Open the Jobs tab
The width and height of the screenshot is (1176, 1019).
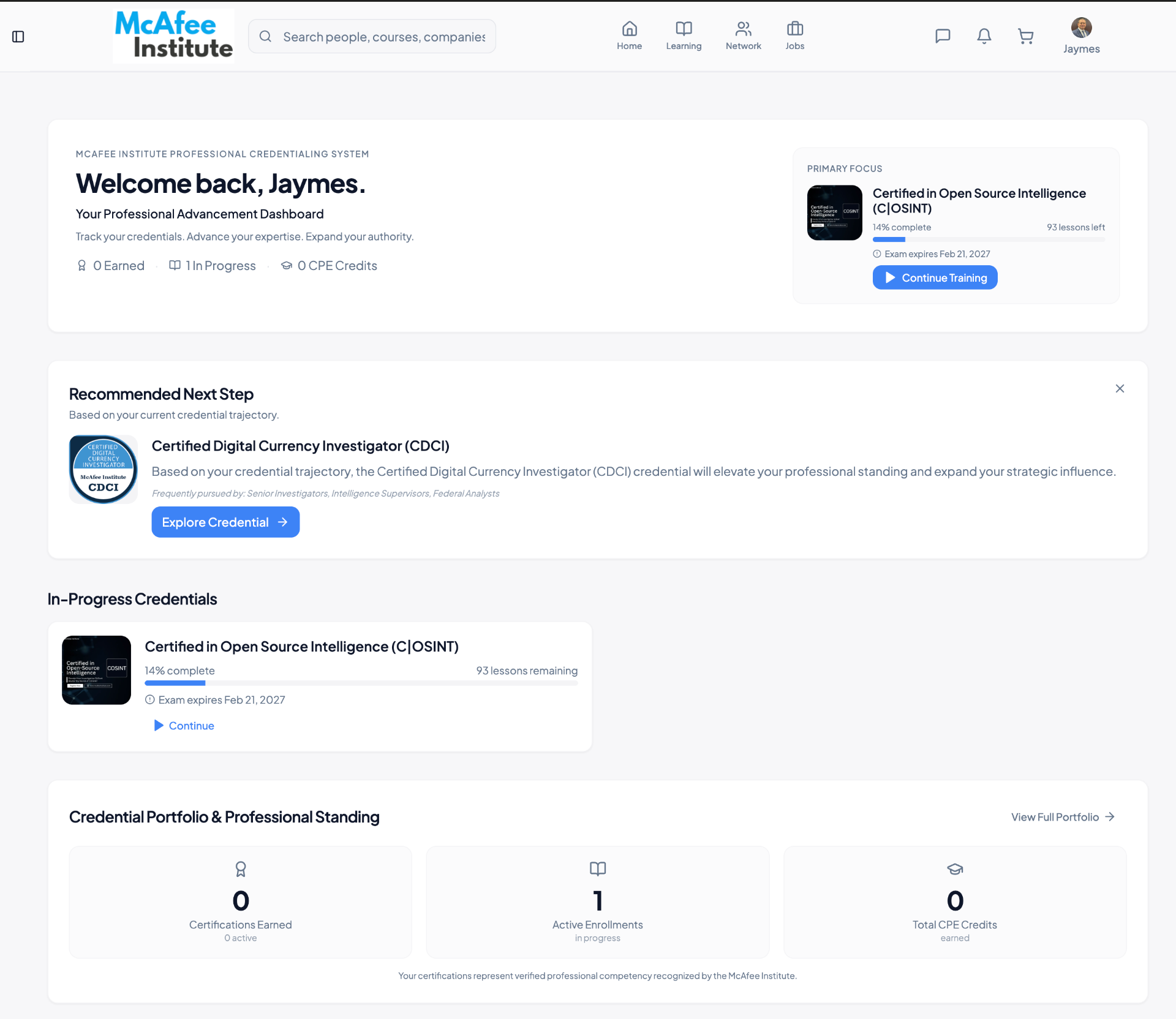(794, 36)
